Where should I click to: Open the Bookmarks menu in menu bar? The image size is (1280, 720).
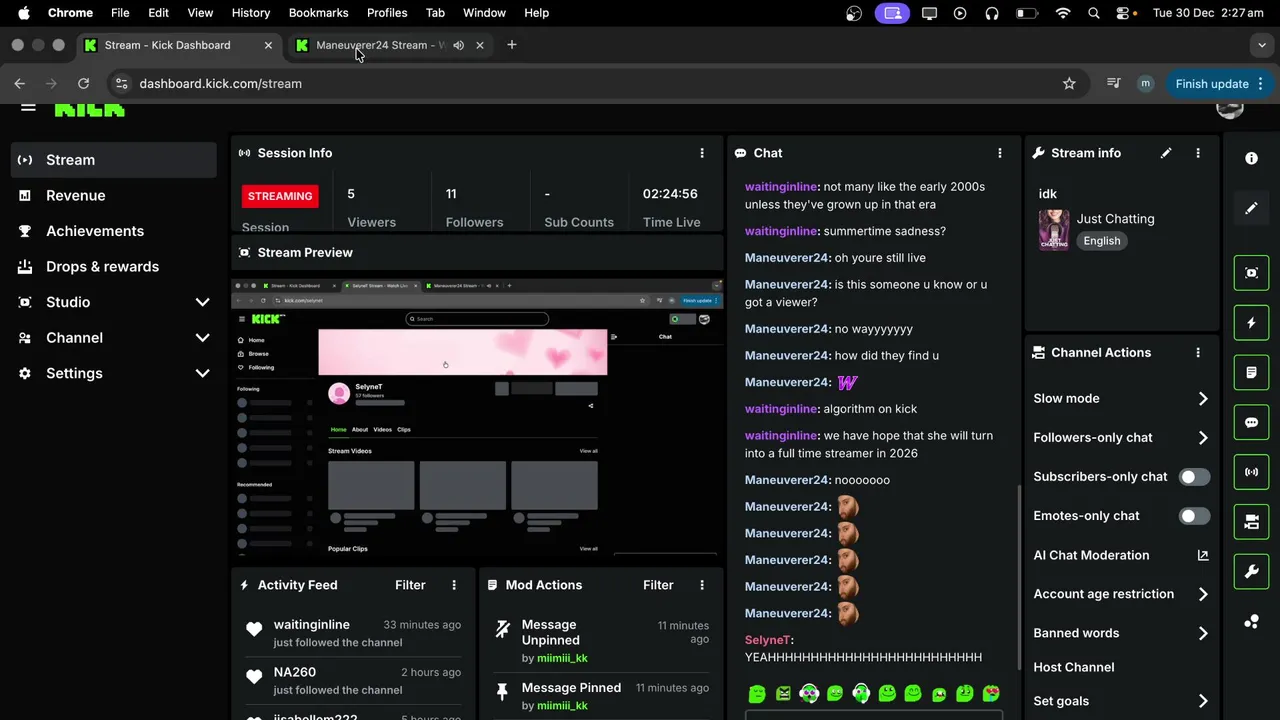318,13
